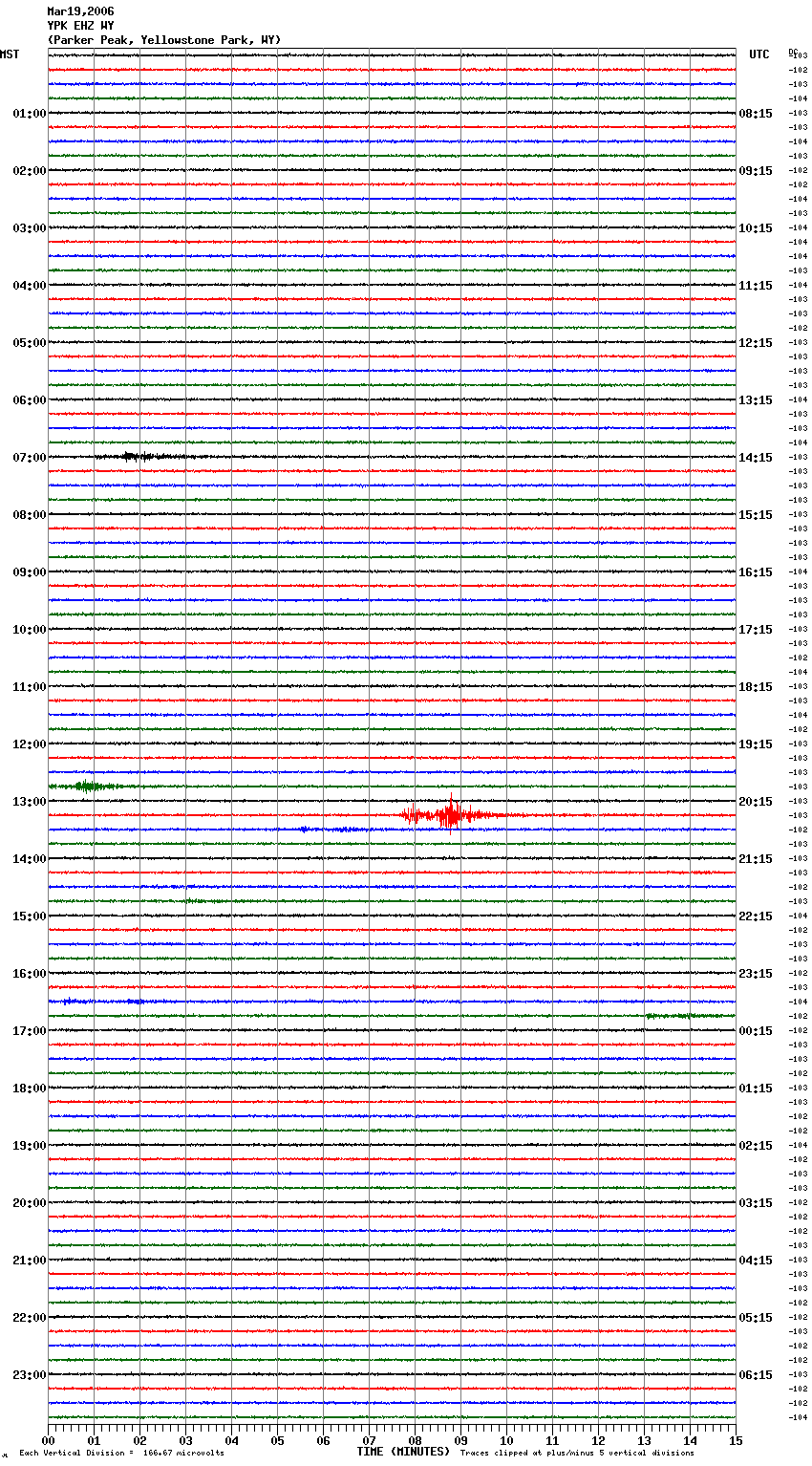Click the UTC column header

pyautogui.click(x=759, y=54)
